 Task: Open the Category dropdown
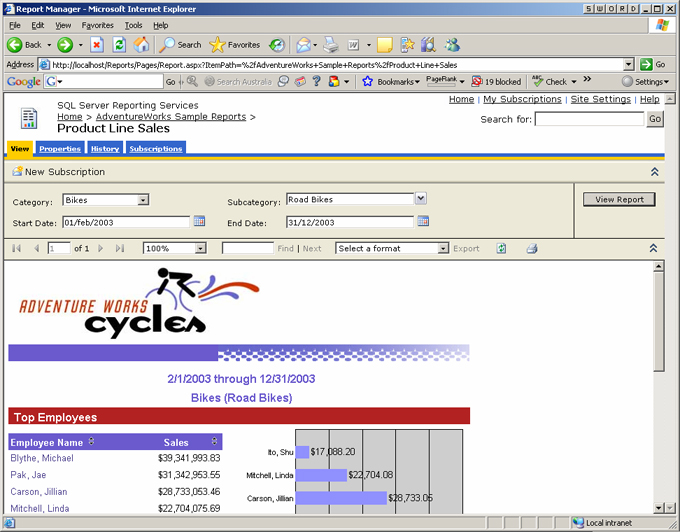(143, 200)
